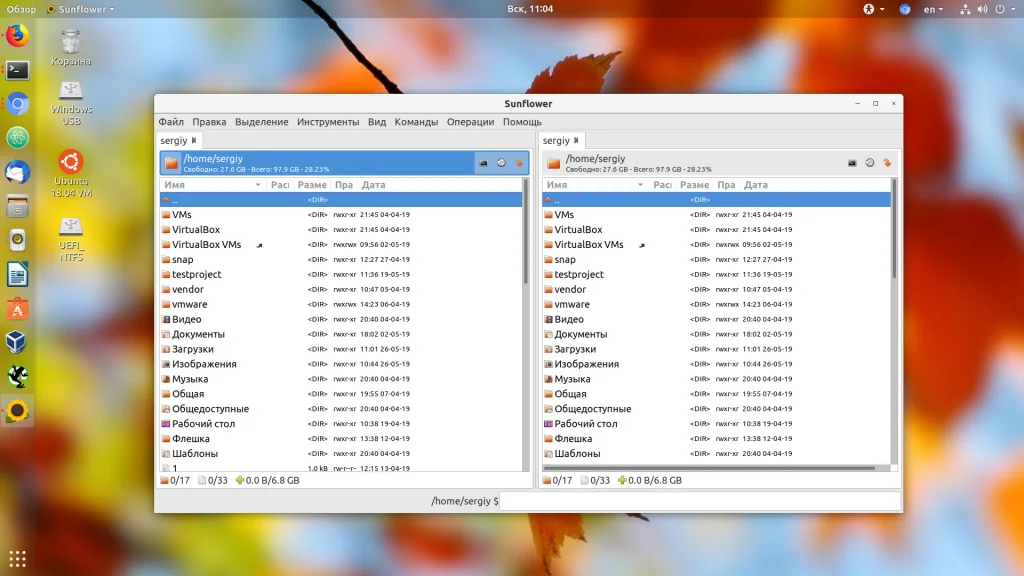Show history icon in left panel header
Image resolution: width=1024 pixels, height=576 pixels.
[x=501, y=163]
